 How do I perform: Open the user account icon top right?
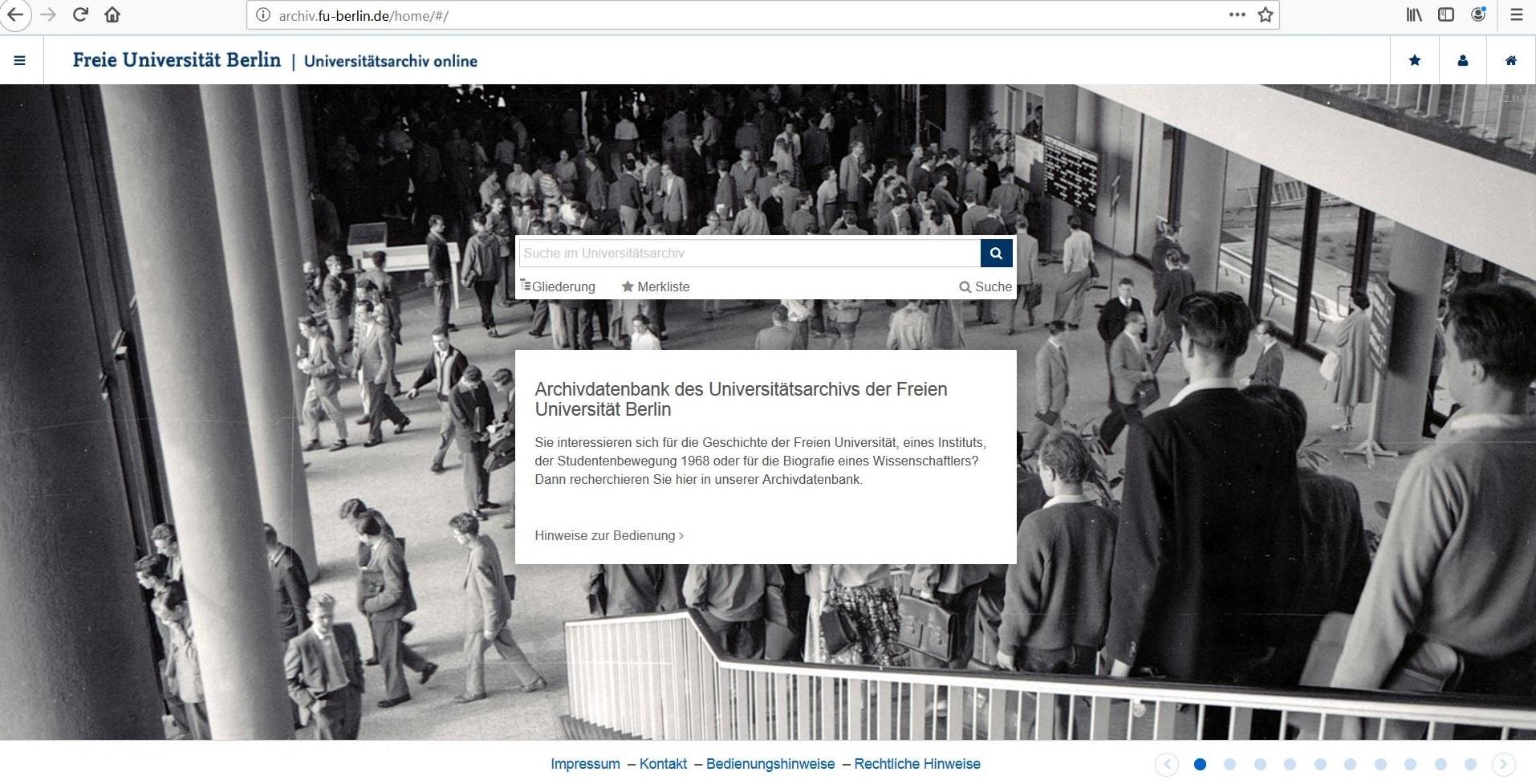pyautogui.click(x=1463, y=59)
